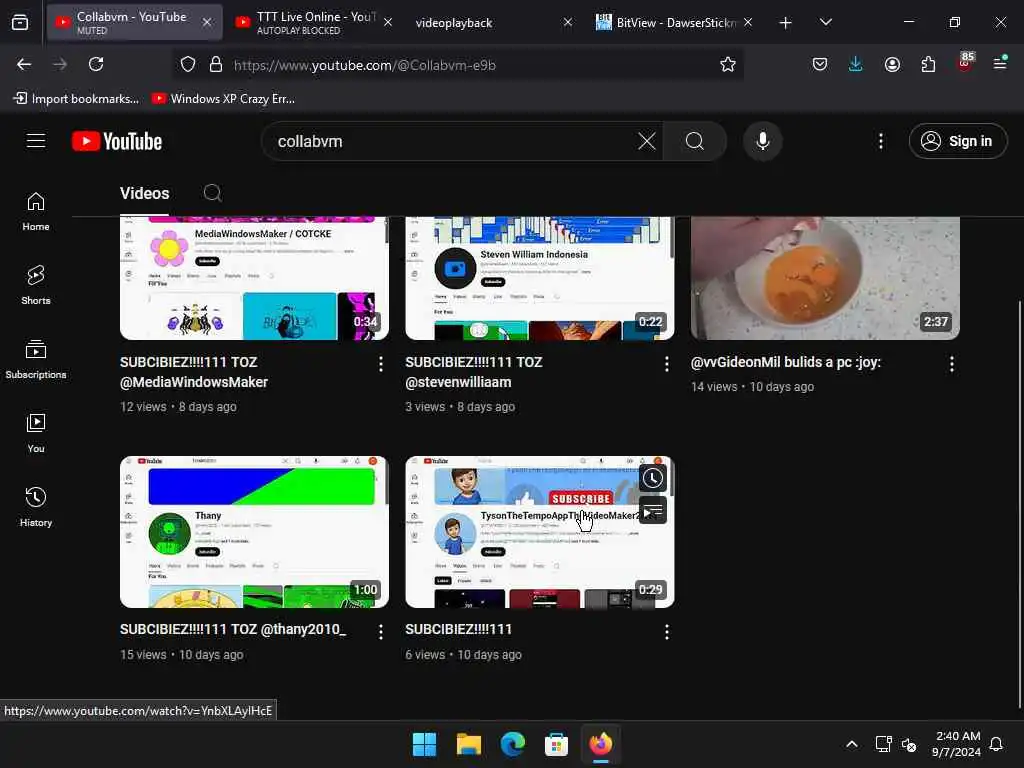Open History in the sidebar
Viewport: 1024px width, 768px height.
pyautogui.click(x=36, y=507)
